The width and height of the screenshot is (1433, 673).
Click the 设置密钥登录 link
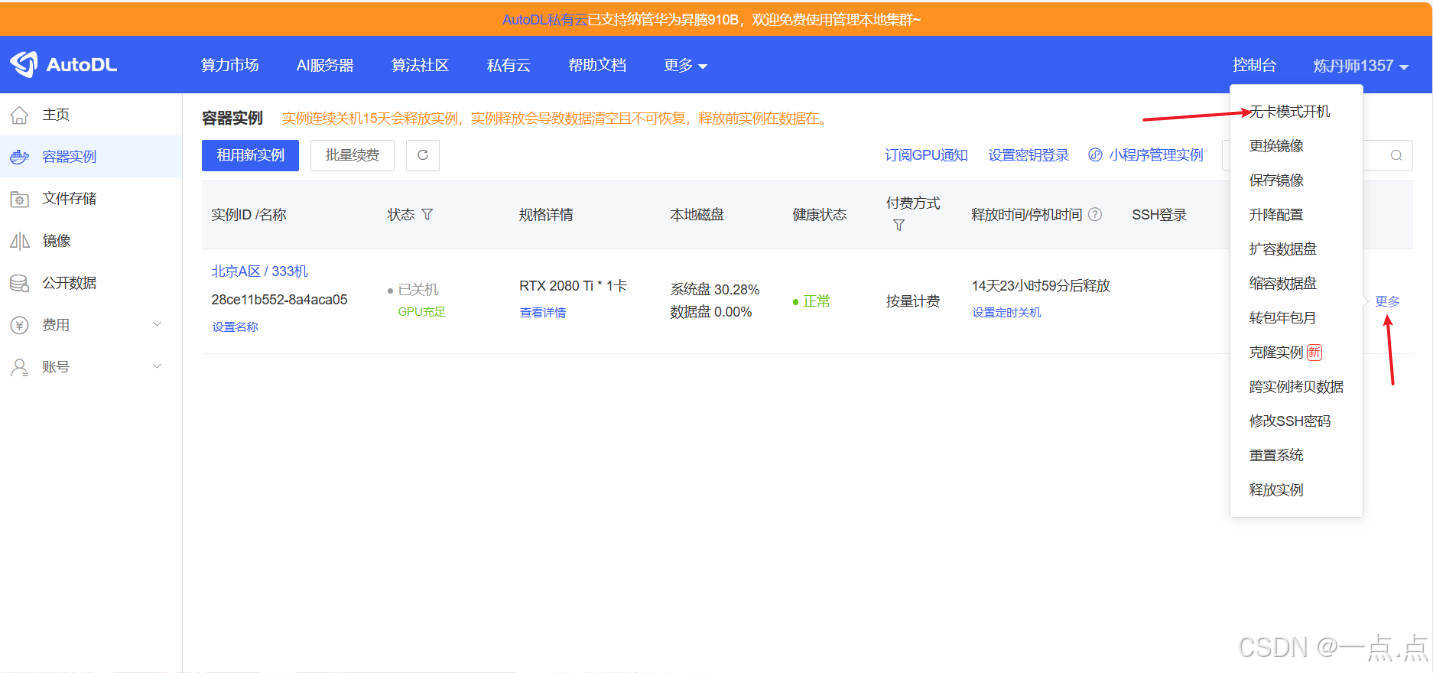[1028, 155]
